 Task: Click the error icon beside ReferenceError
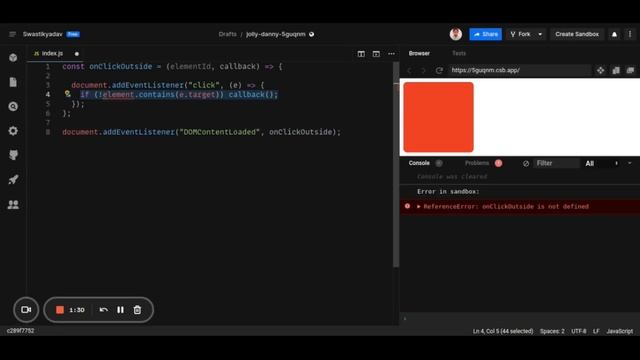(407, 206)
